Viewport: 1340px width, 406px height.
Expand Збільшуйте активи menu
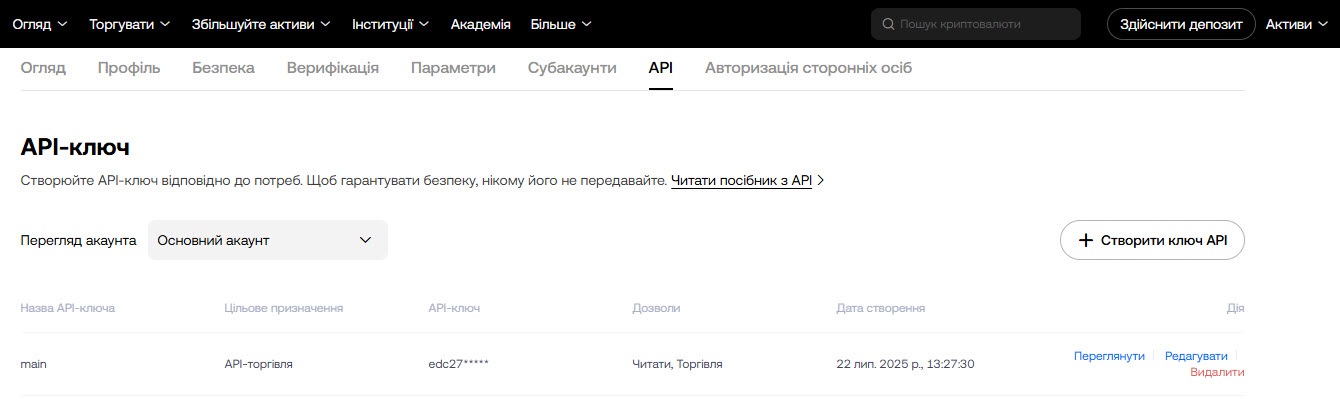click(x=262, y=24)
